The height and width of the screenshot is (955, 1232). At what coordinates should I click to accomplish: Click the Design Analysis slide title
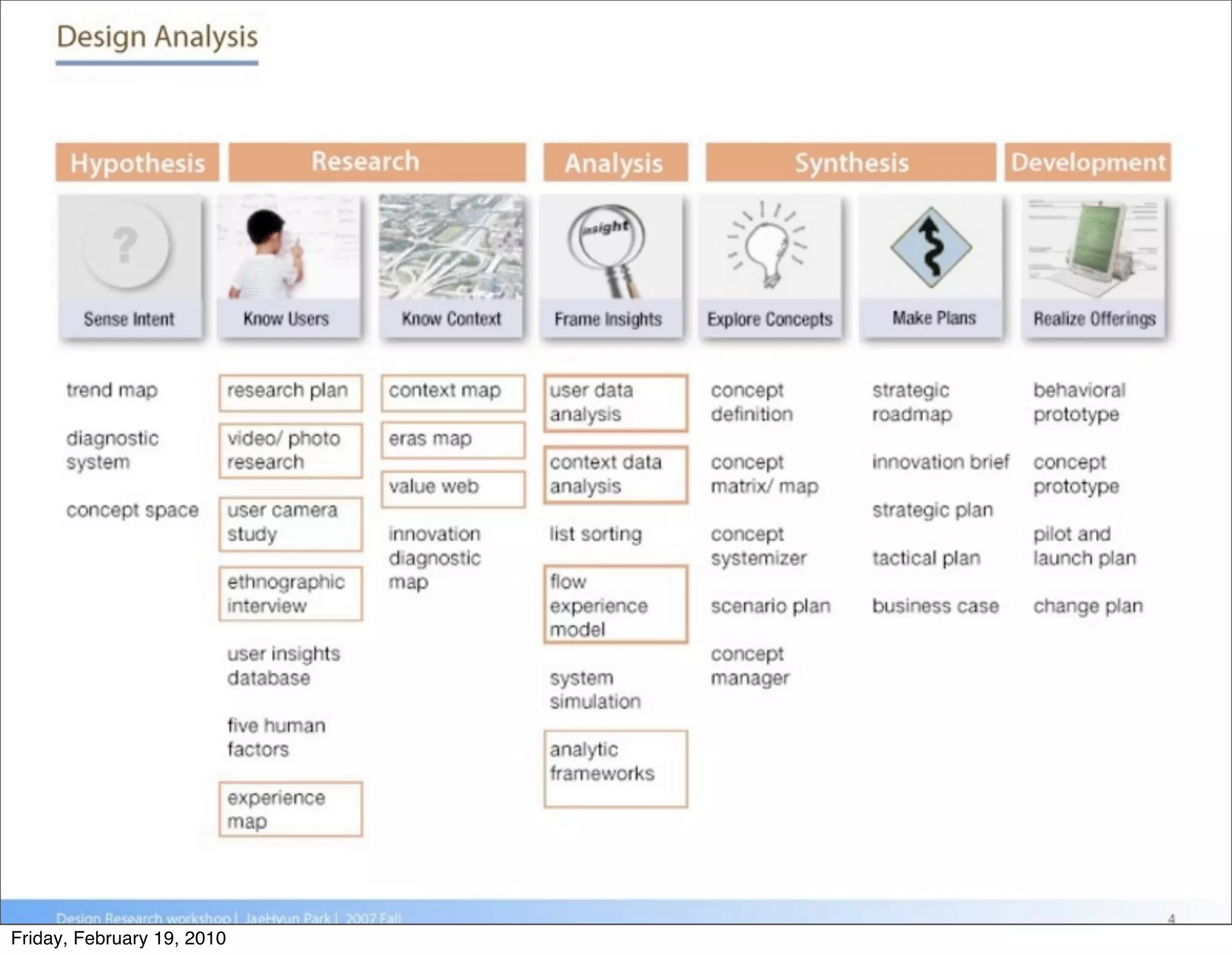(157, 37)
